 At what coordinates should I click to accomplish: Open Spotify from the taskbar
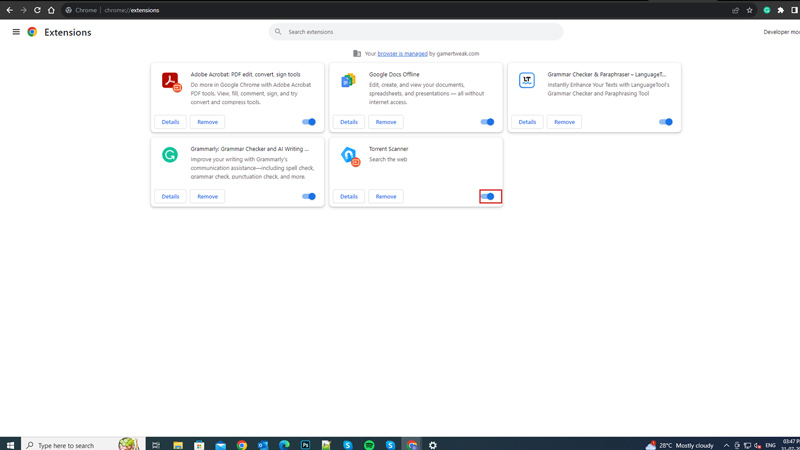coord(369,445)
